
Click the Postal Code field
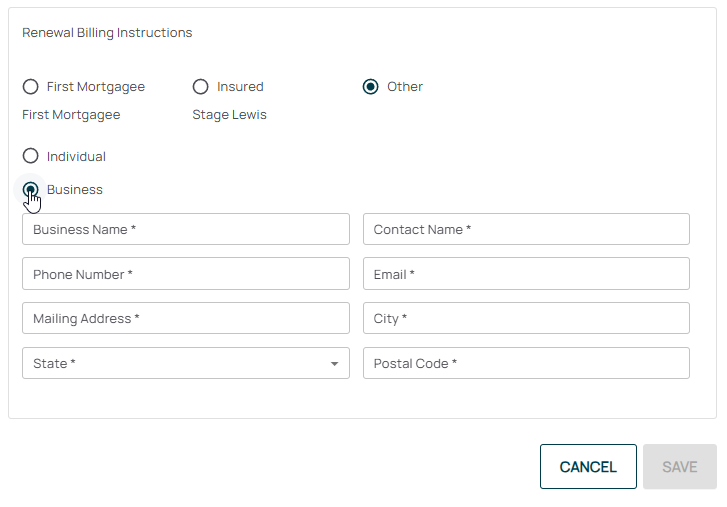(526, 364)
